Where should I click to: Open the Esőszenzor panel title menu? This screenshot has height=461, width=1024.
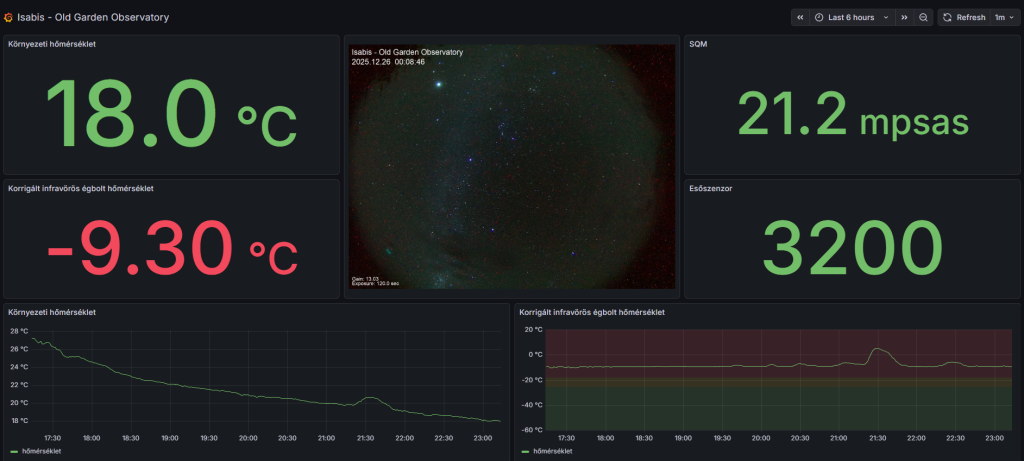(711, 187)
